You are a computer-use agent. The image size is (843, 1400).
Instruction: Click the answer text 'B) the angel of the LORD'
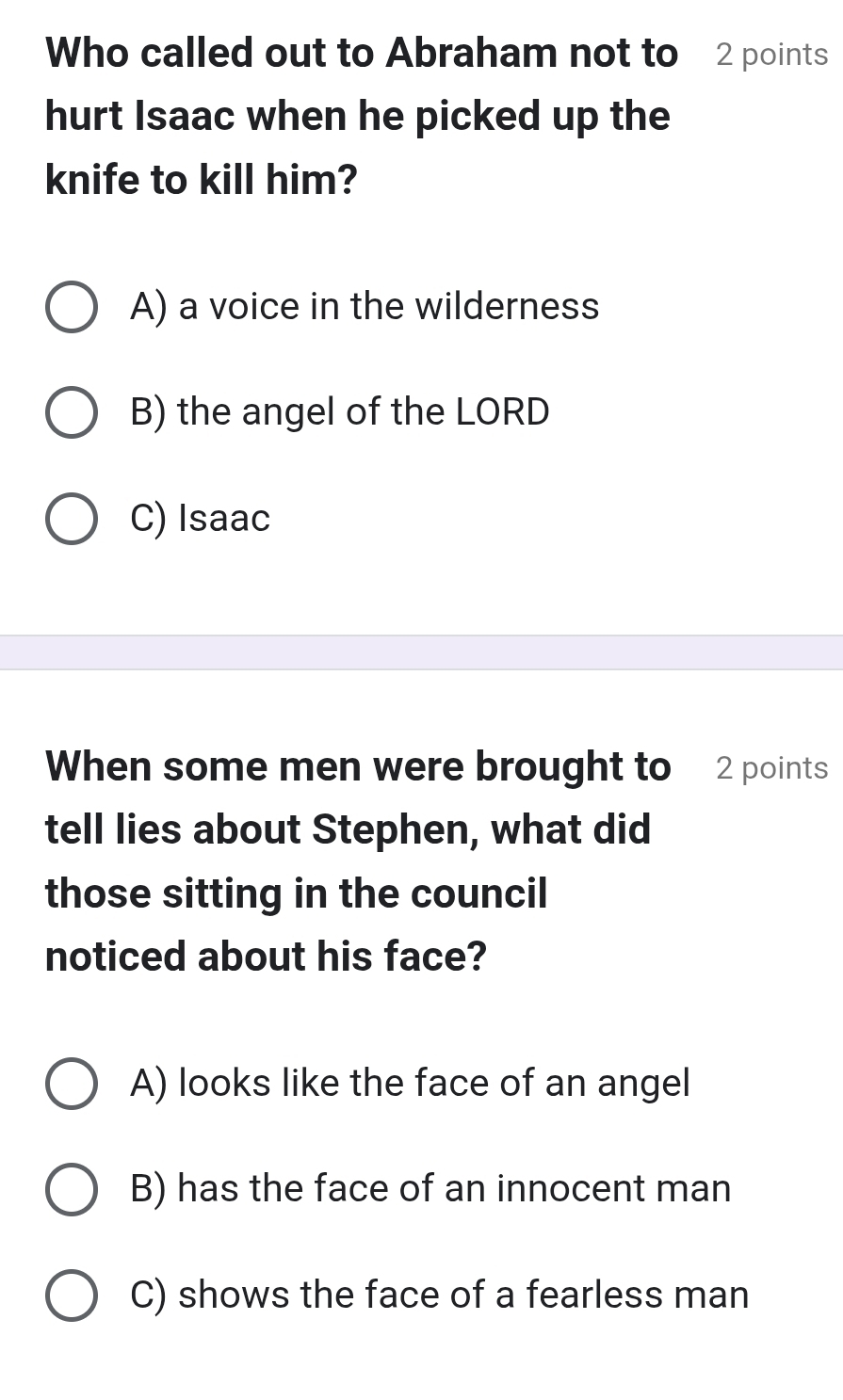click(x=340, y=412)
